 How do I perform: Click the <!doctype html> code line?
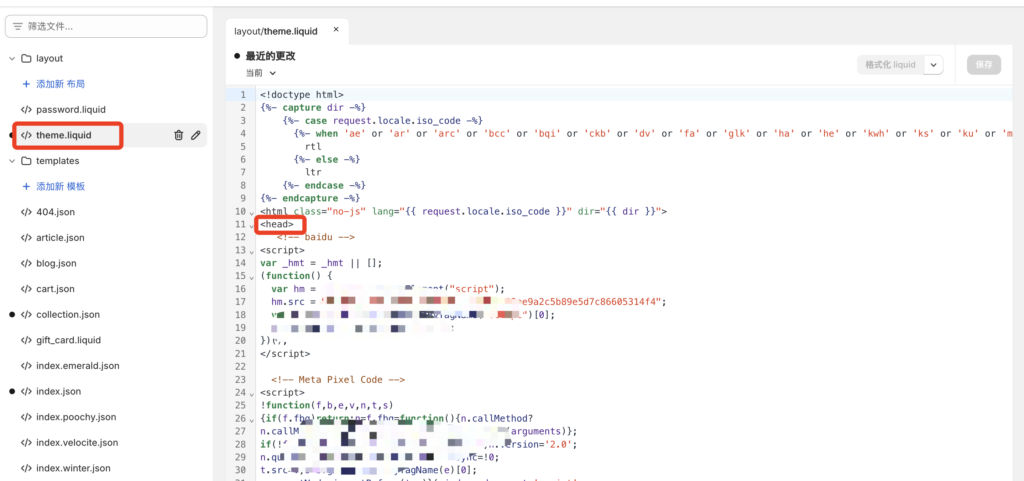301,95
